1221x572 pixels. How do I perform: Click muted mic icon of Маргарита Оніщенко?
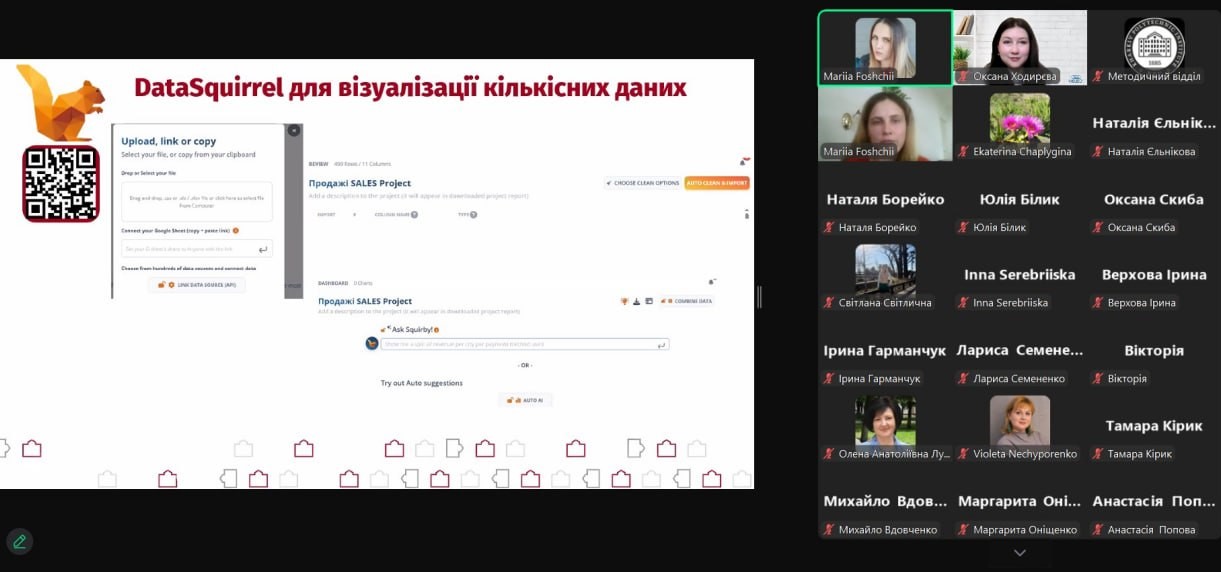[964, 530]
